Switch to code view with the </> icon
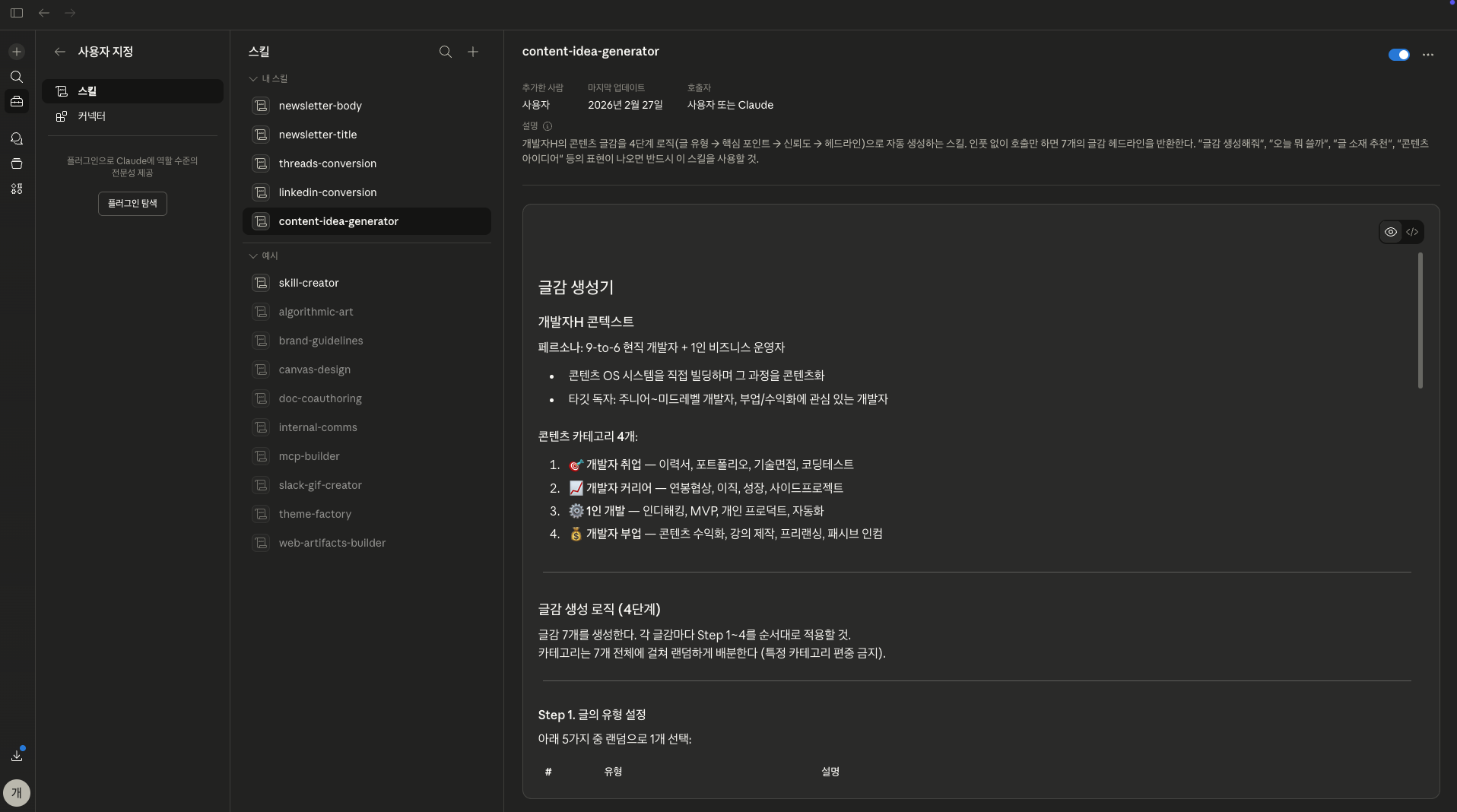The width and height of the screenshot is (1457, 812). coord(1414,232)
